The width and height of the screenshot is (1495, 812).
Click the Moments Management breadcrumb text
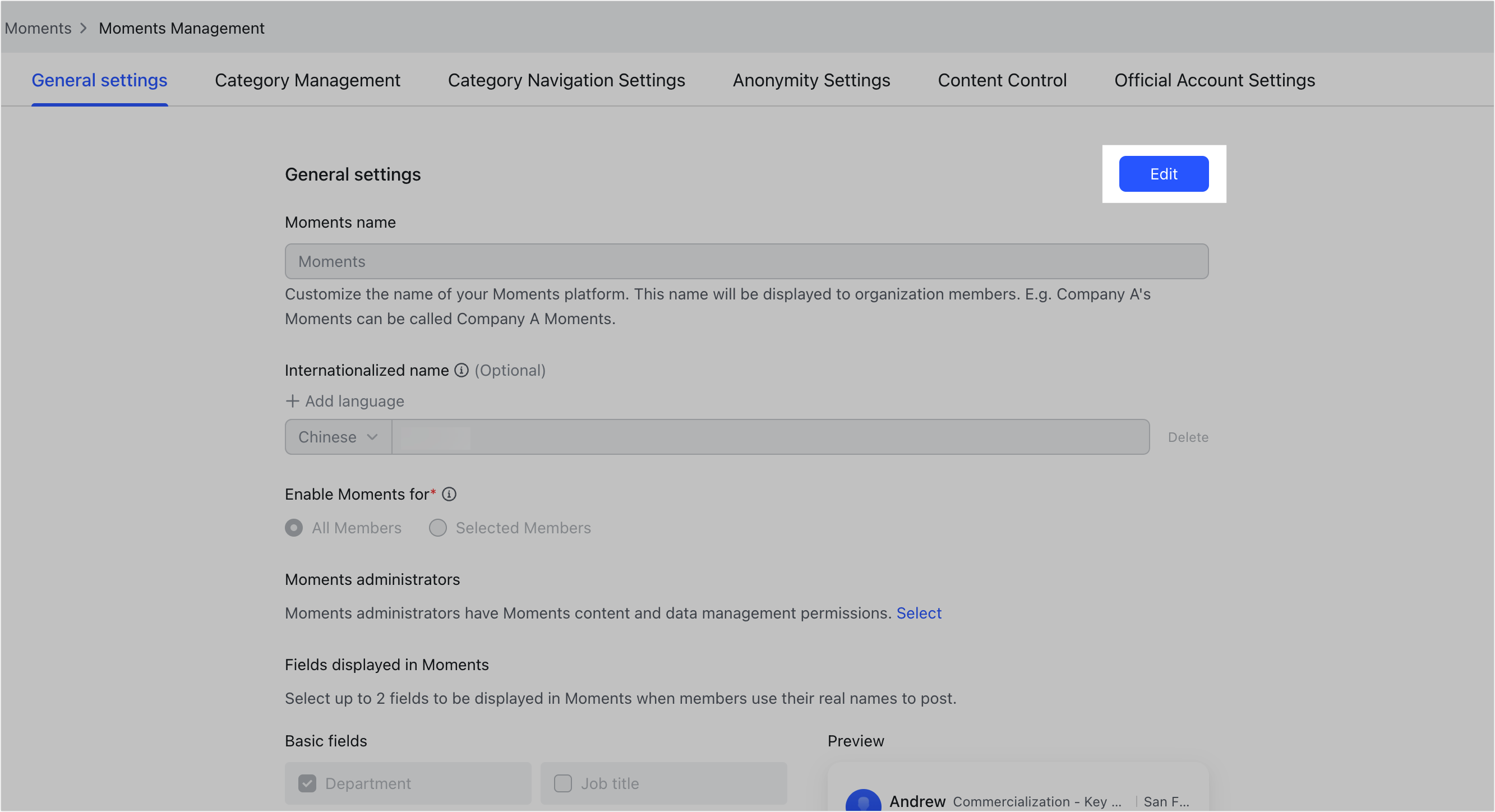tap(182, 28)
